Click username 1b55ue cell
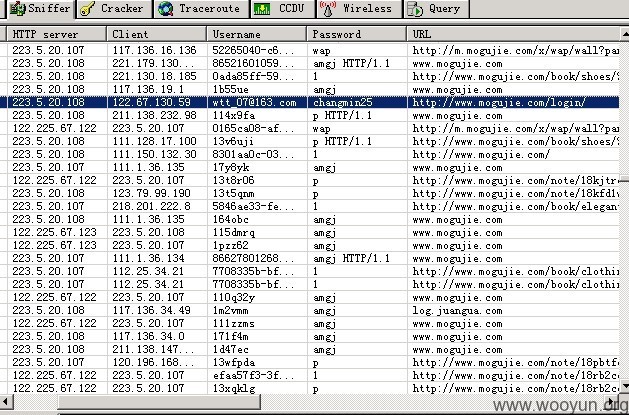This screenshot has width=629, height=415. 257,89
